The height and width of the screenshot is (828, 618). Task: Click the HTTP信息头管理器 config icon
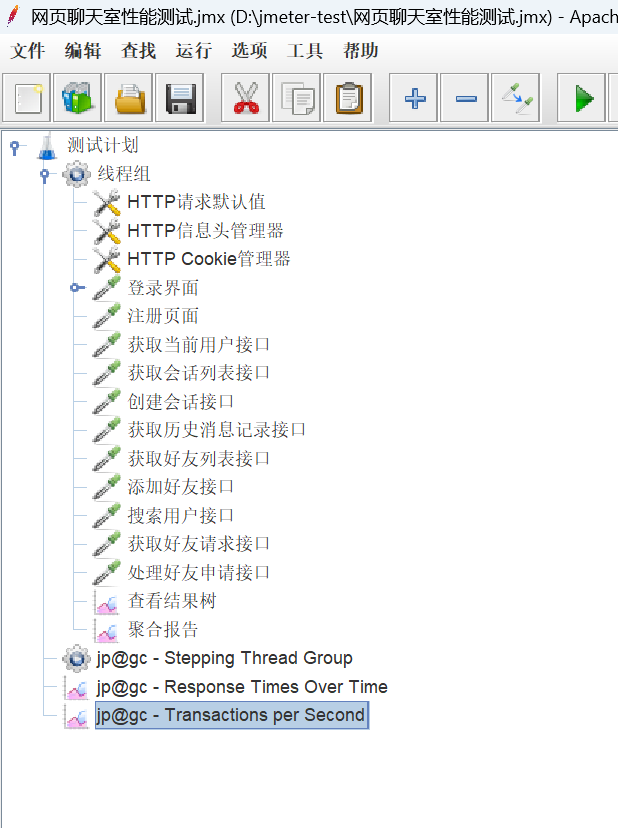107,231
